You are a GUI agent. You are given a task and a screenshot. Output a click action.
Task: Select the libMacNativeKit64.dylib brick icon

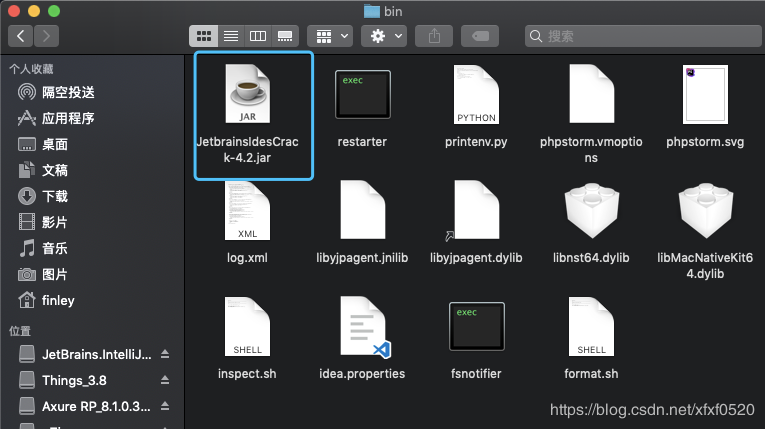pos(705,210)
